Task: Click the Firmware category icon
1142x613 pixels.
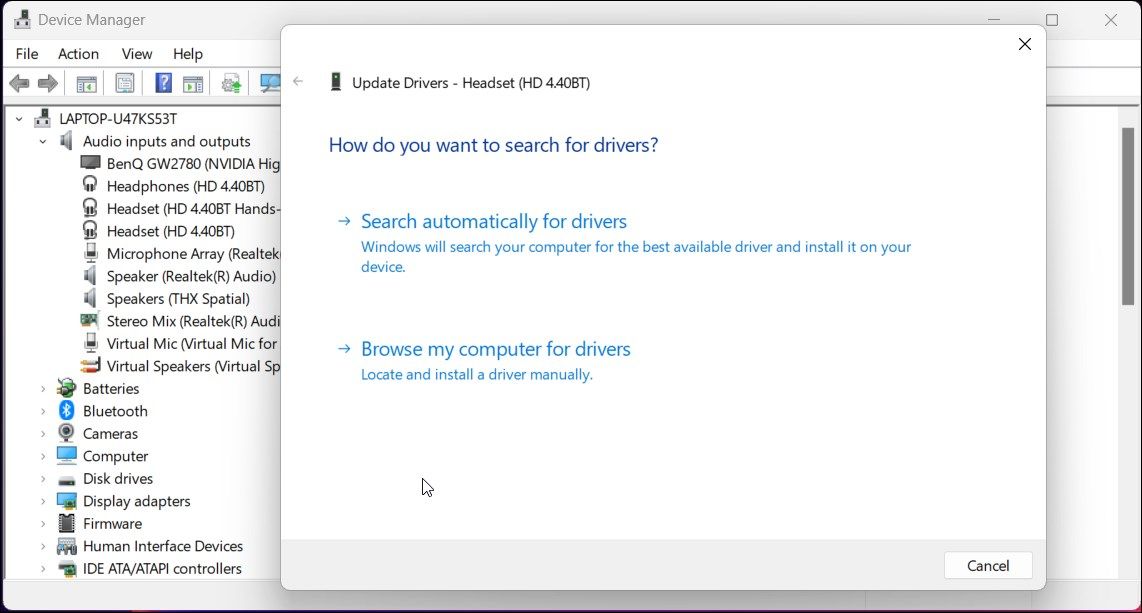Action: click(x=66, y=523)
